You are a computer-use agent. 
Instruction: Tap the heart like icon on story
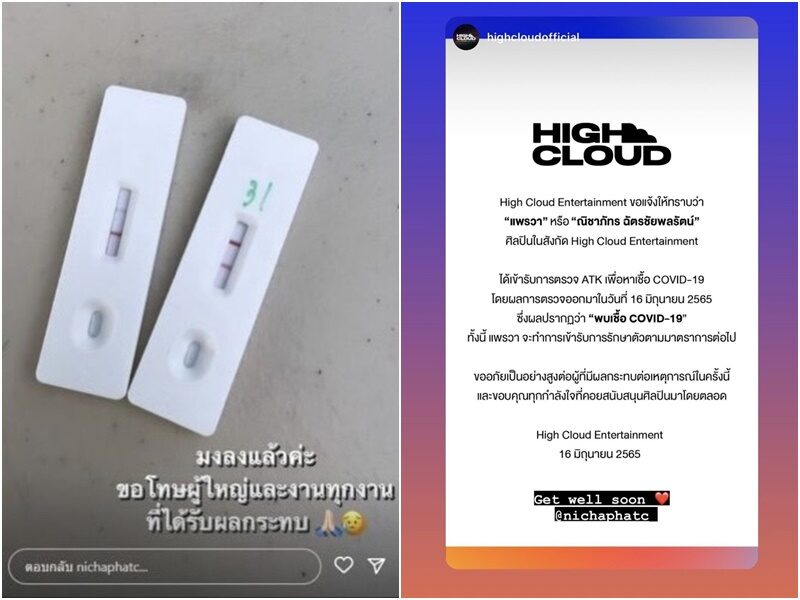pos(343,564)
